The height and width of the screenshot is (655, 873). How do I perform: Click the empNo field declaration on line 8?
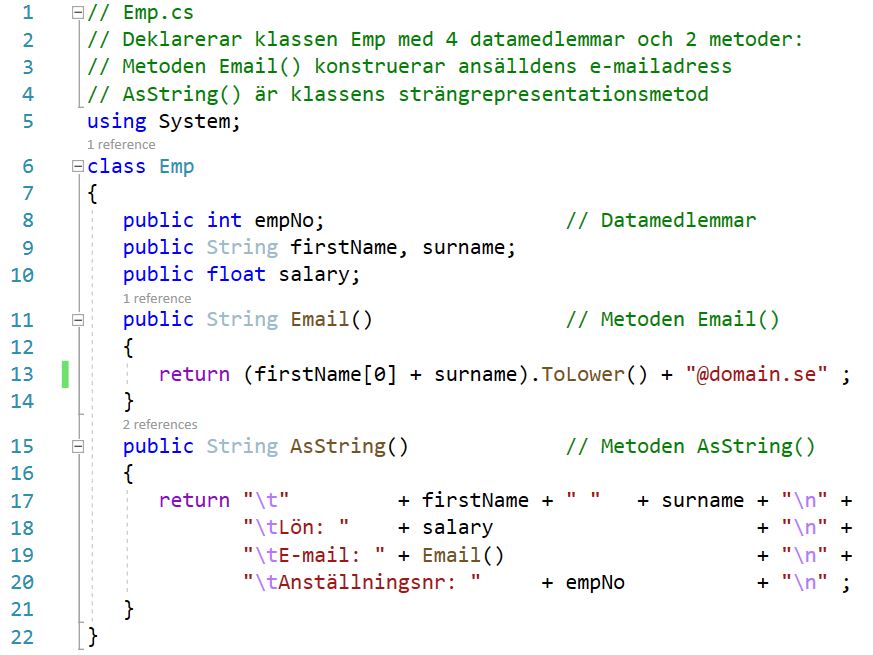pos(290,221)
